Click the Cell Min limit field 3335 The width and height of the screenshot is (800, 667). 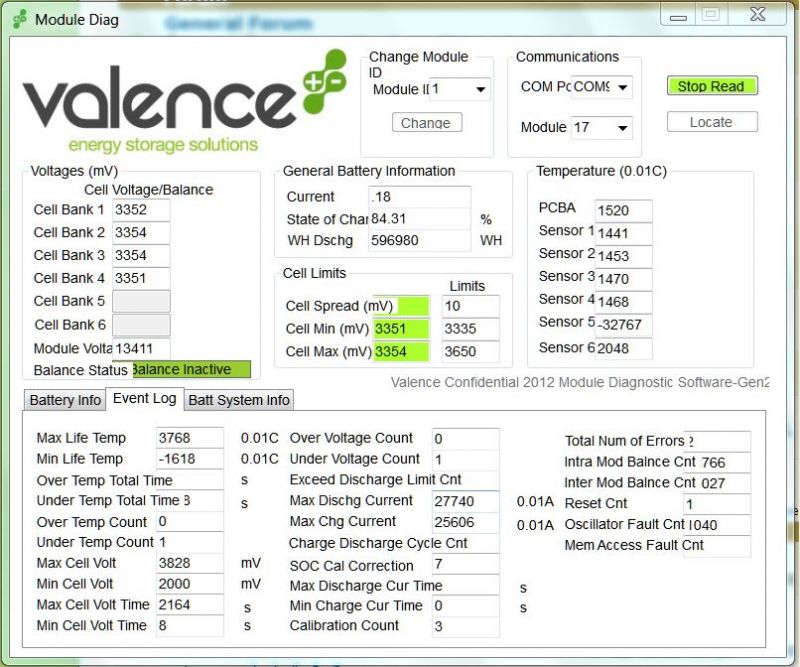coord(470,329)
